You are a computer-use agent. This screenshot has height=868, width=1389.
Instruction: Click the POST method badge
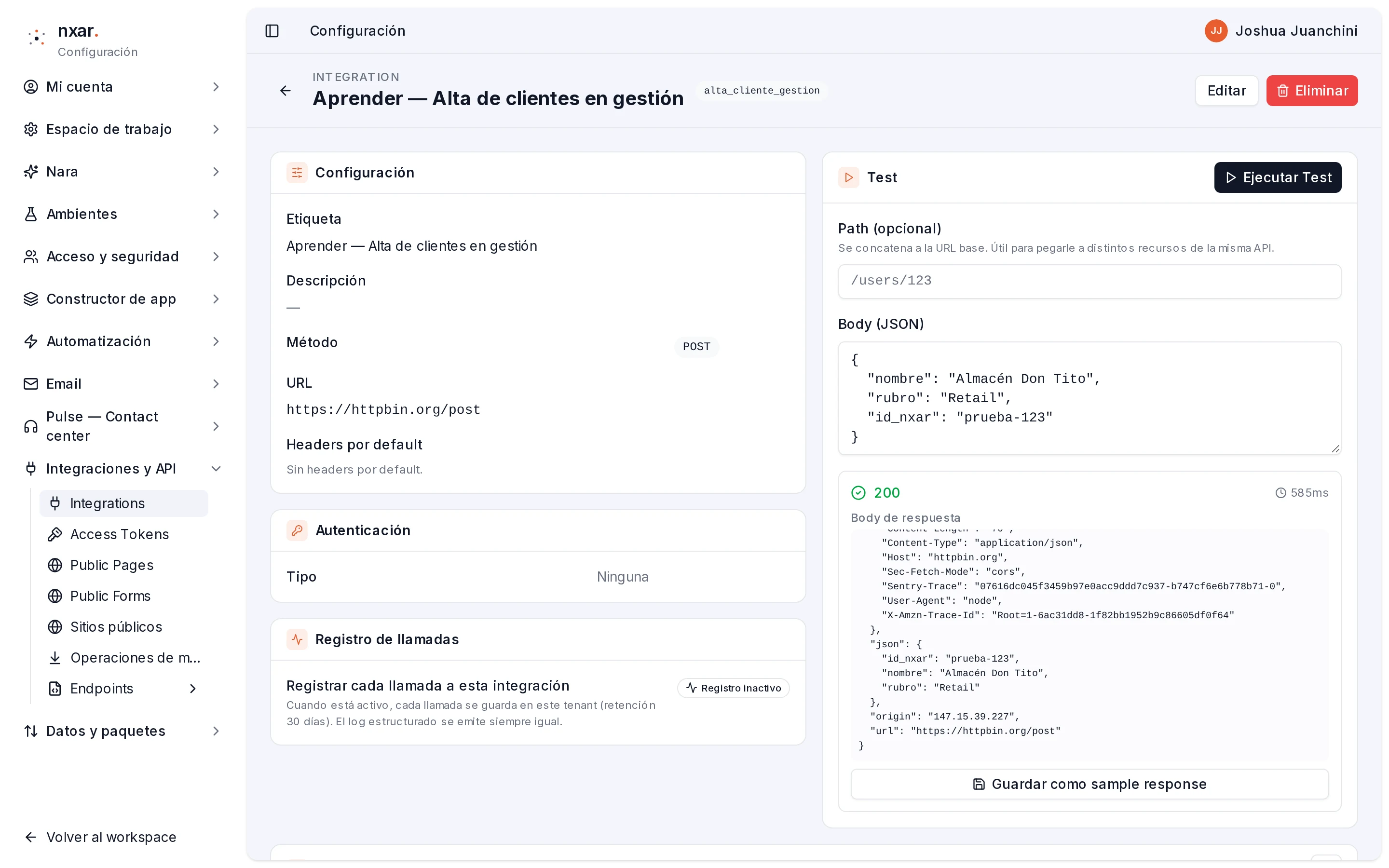click(696, 347)
